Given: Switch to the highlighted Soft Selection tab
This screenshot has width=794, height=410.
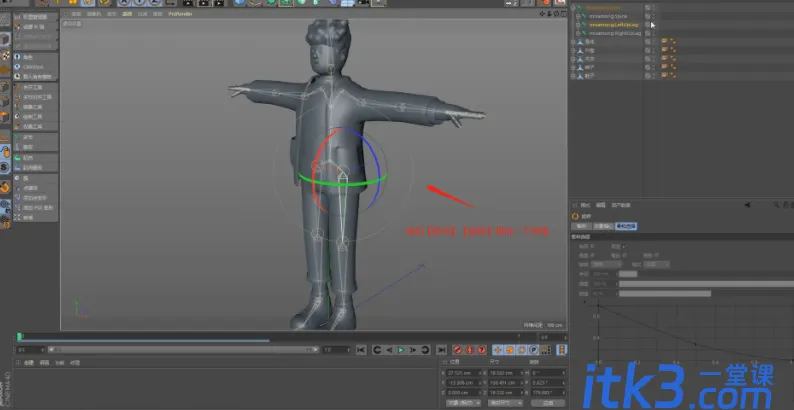Looking at the screenshot, I should (626, 226).
